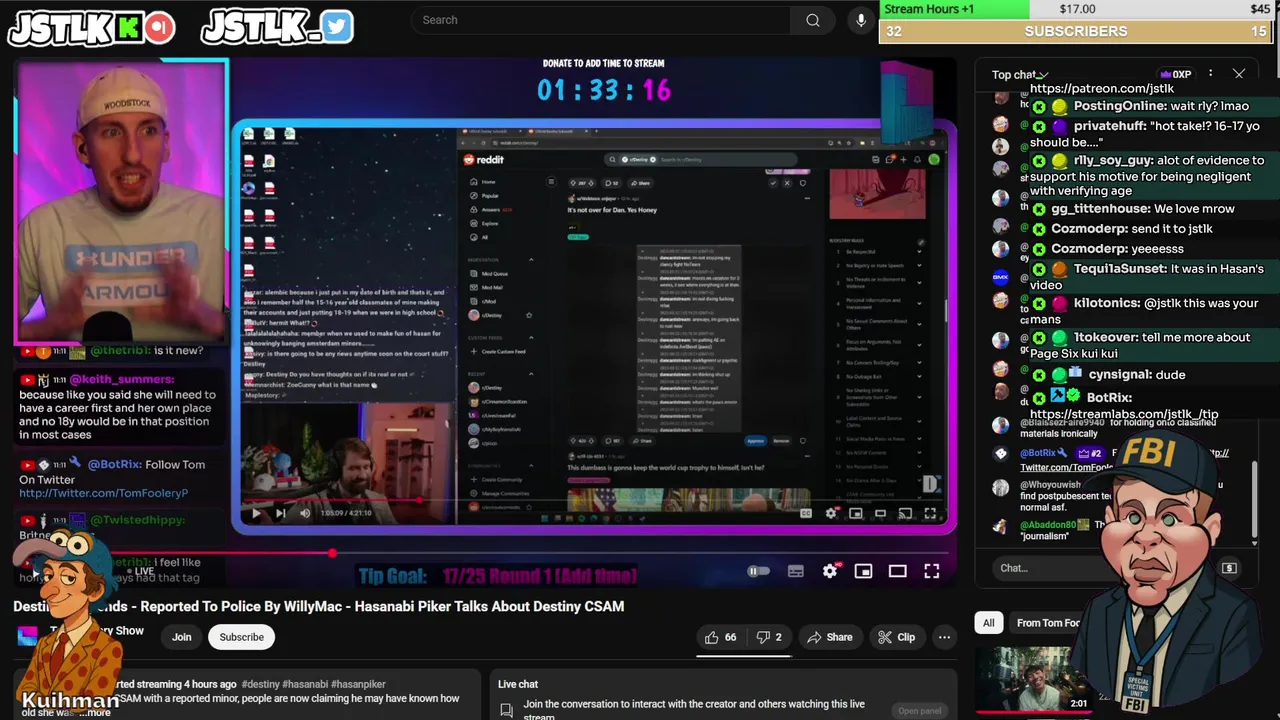
Task: Open the Share dialog
Action: (x=829, y=637)
